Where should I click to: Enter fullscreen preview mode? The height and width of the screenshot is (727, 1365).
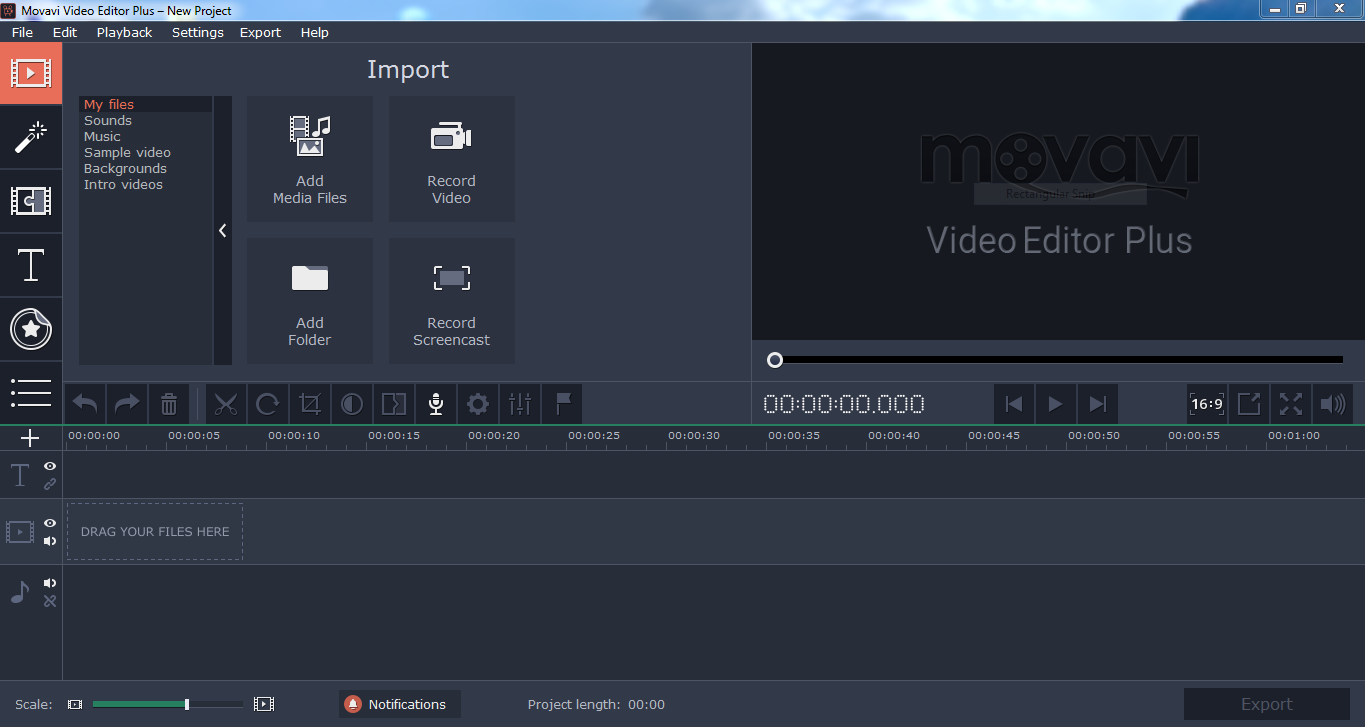[x=1291, y=404]
